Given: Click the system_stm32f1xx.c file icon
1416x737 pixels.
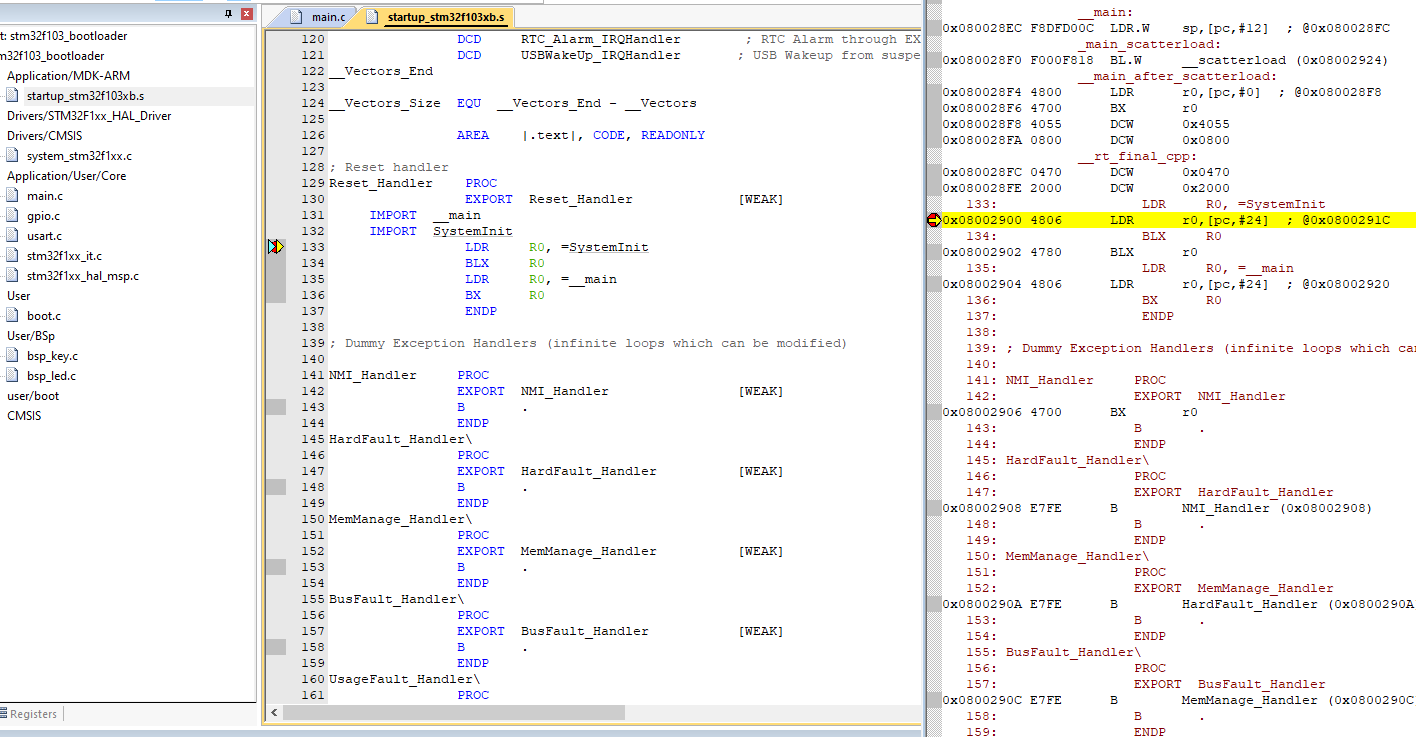Looking at the screenshot, I should [x=10, y=155].
